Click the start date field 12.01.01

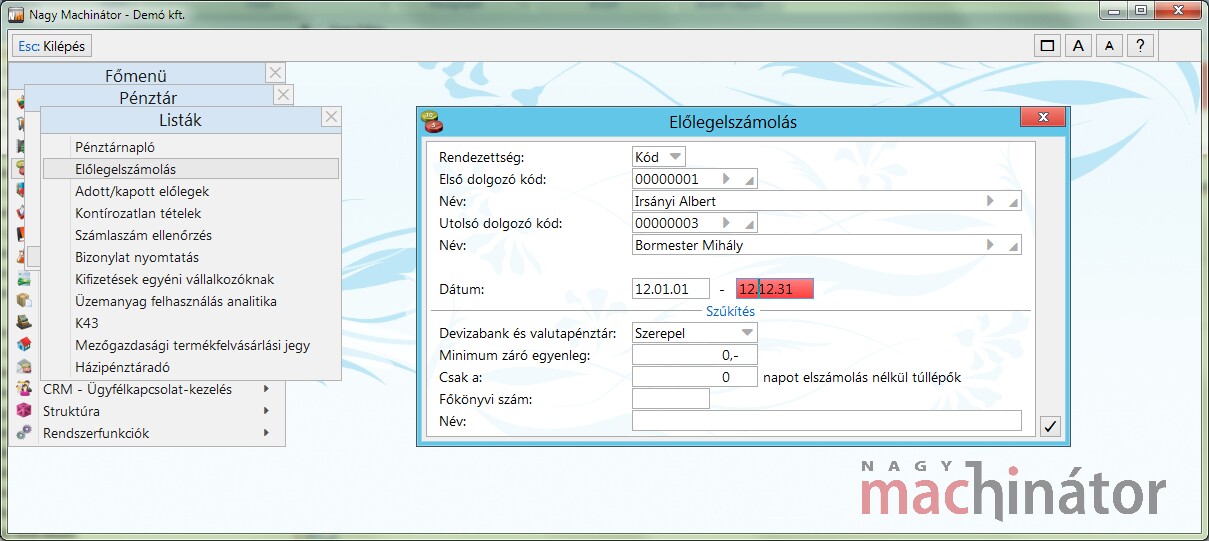click(x=671, y=289)
